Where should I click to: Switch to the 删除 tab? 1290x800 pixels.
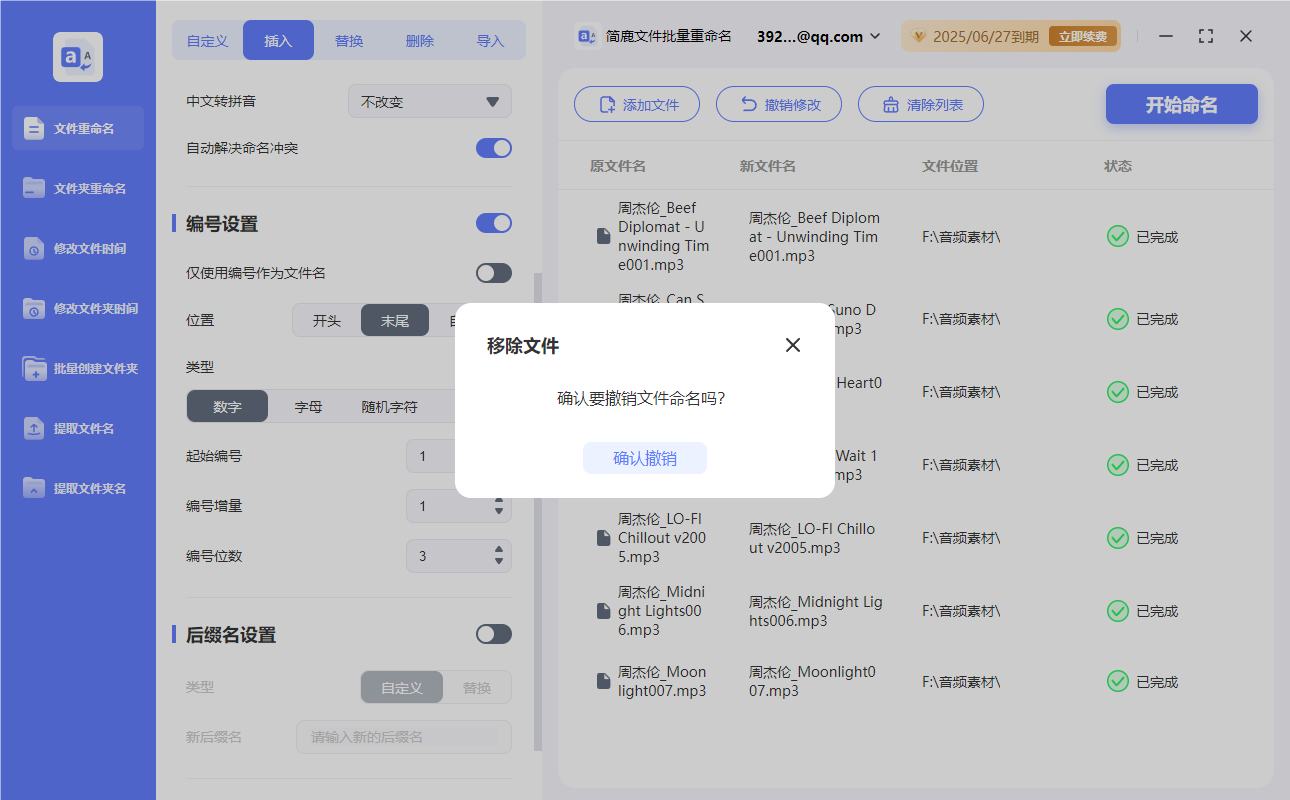pos(419,40)
